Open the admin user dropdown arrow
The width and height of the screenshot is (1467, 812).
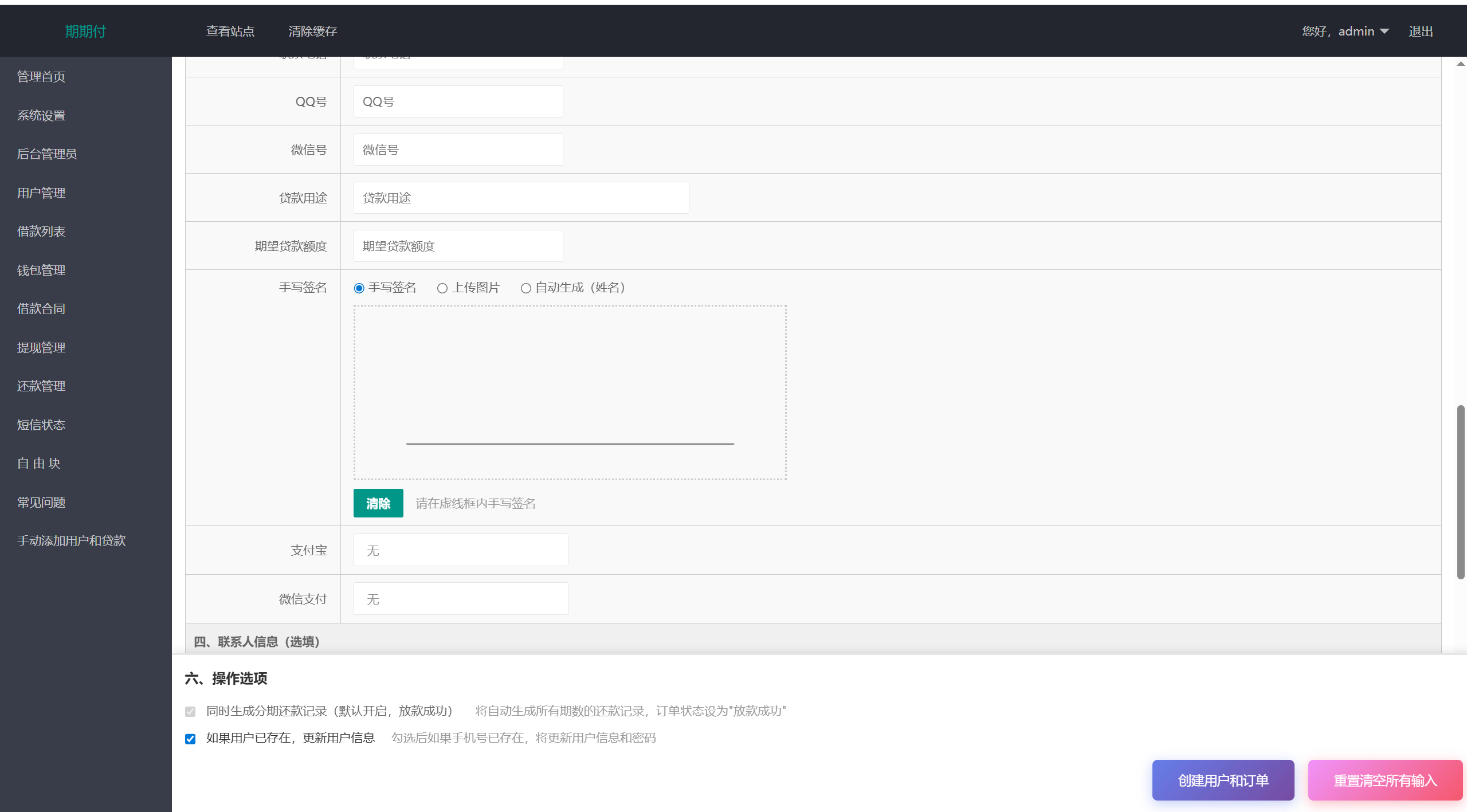click(1384, 32)
